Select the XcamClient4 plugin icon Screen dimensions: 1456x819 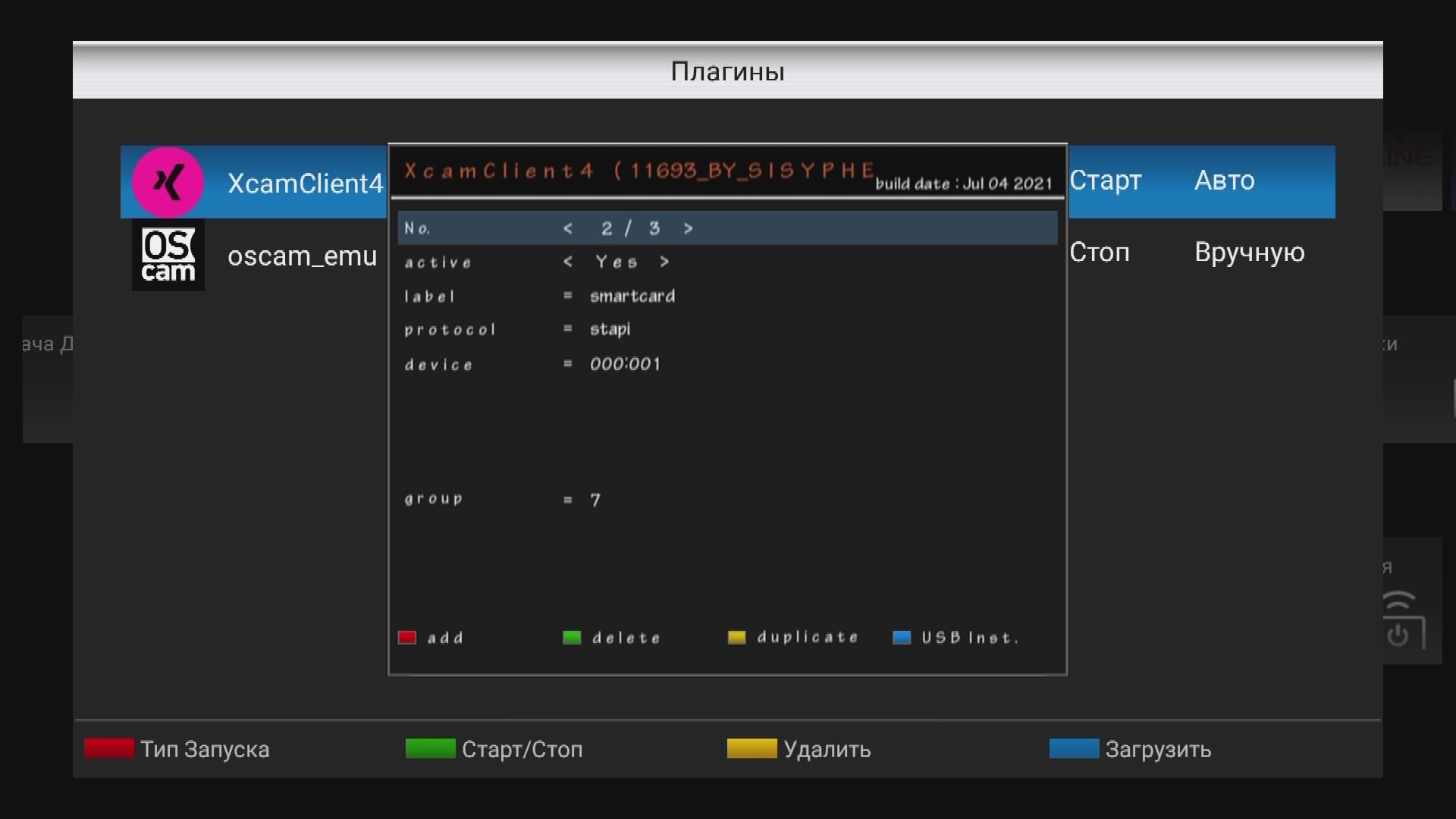pyautogui.click(x=168, y=182)
